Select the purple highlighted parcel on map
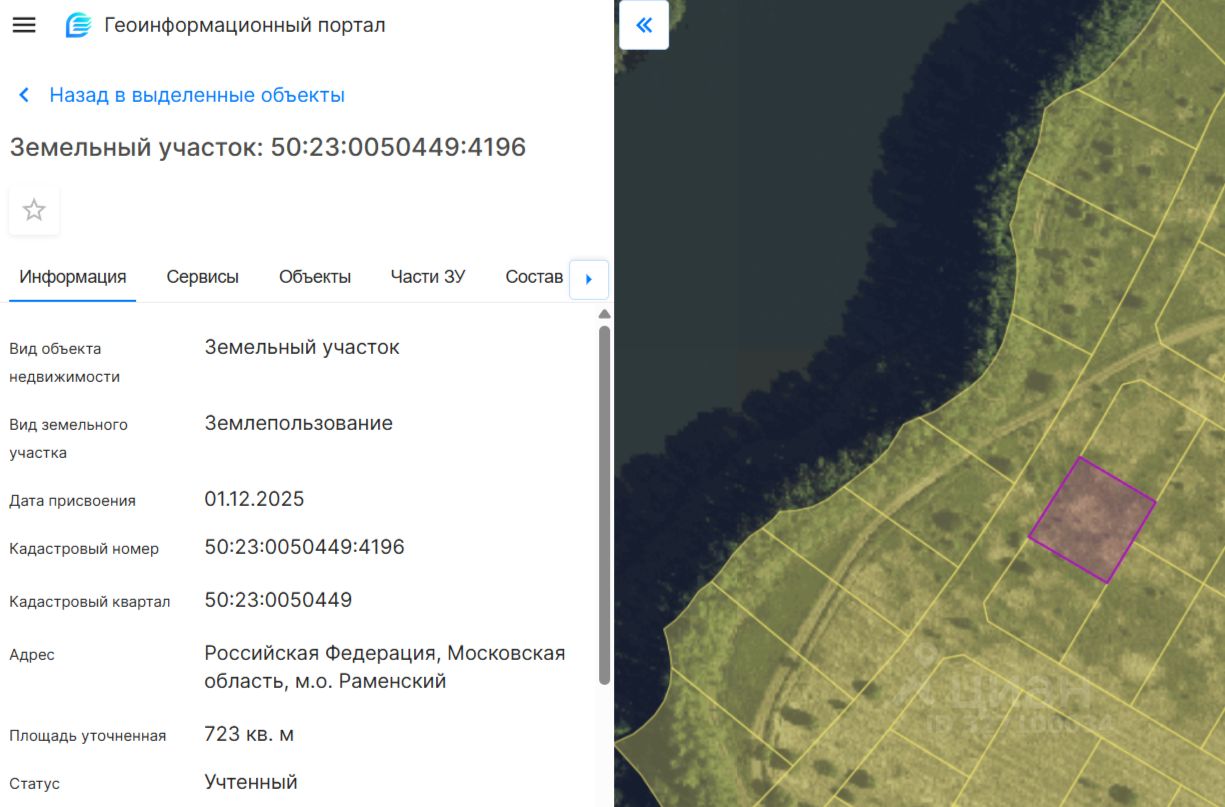Screen dimensions: 1225x807 [1092, 519]
